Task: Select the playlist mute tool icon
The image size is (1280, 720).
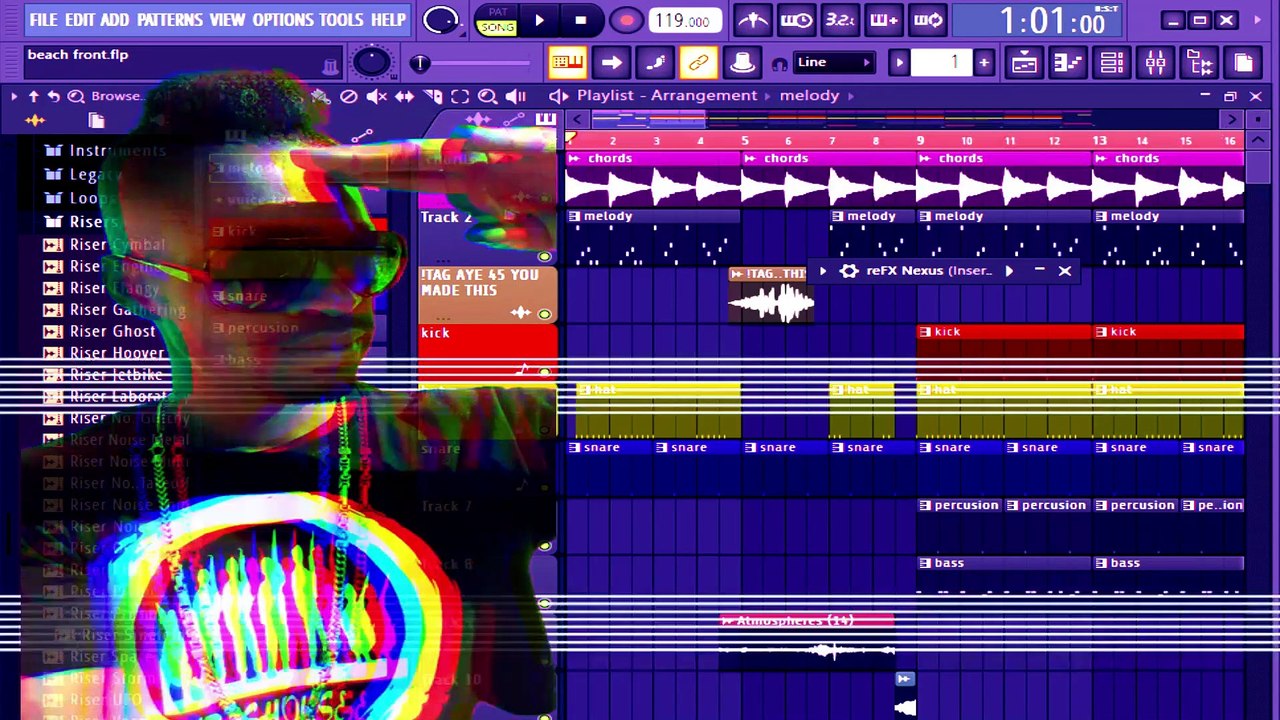Action: click(x=377, y=96)
